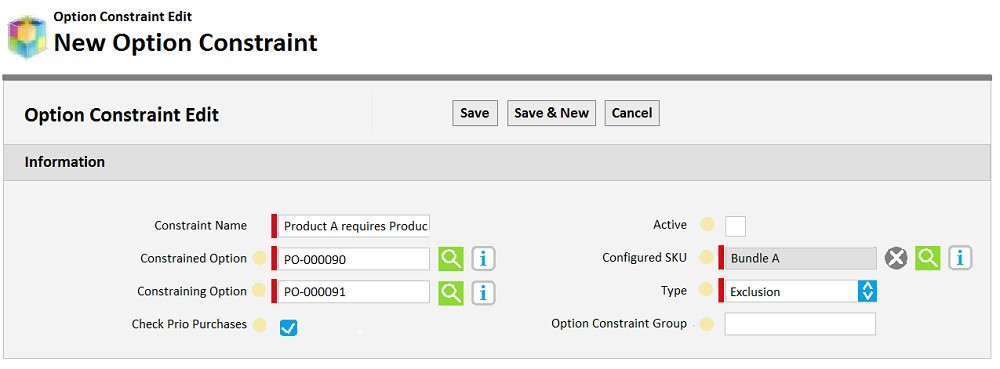Click the Option Constraint Group label

pos(619,323)
